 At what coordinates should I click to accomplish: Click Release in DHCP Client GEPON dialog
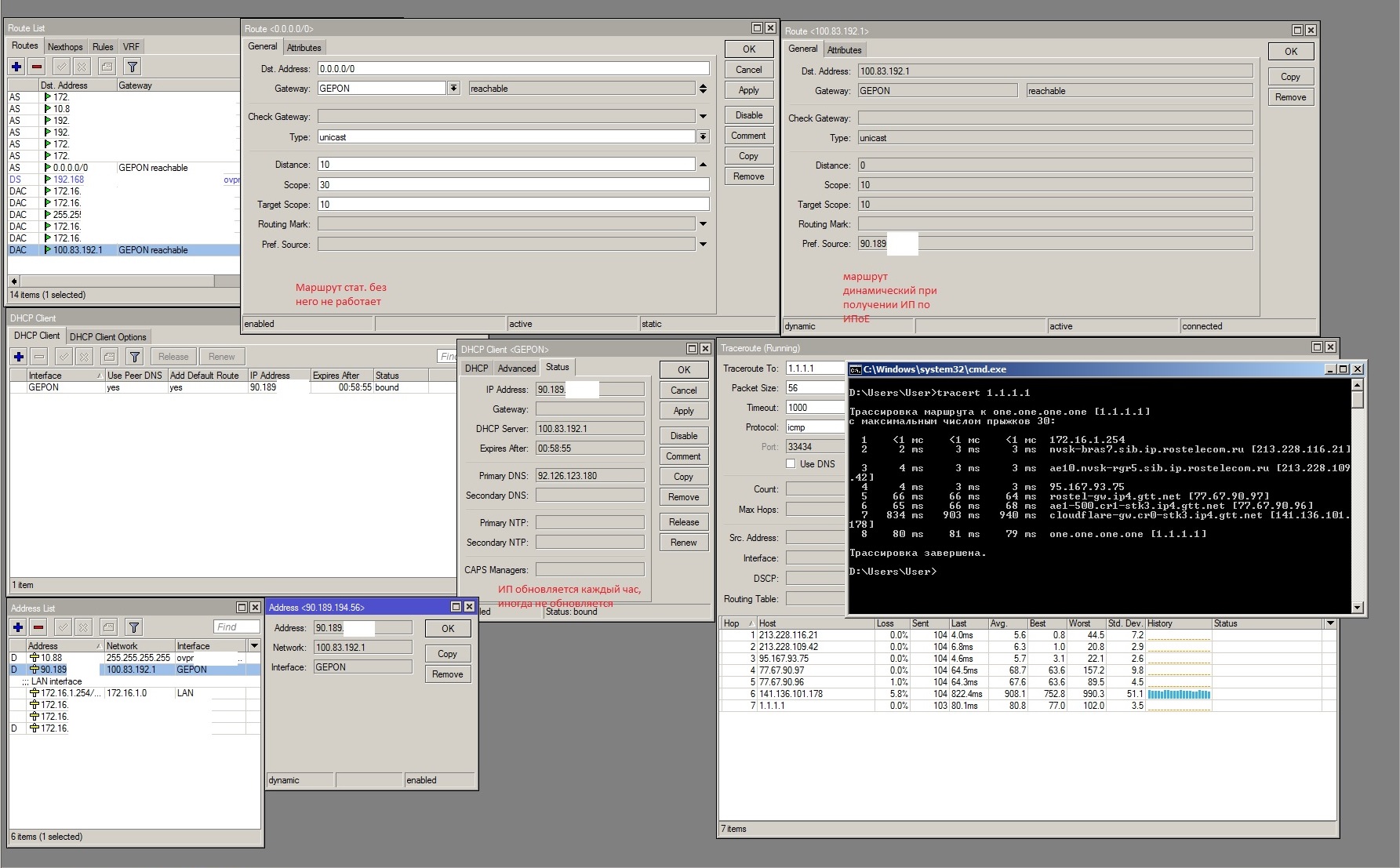pyautogui.click(x=684, y=522)
